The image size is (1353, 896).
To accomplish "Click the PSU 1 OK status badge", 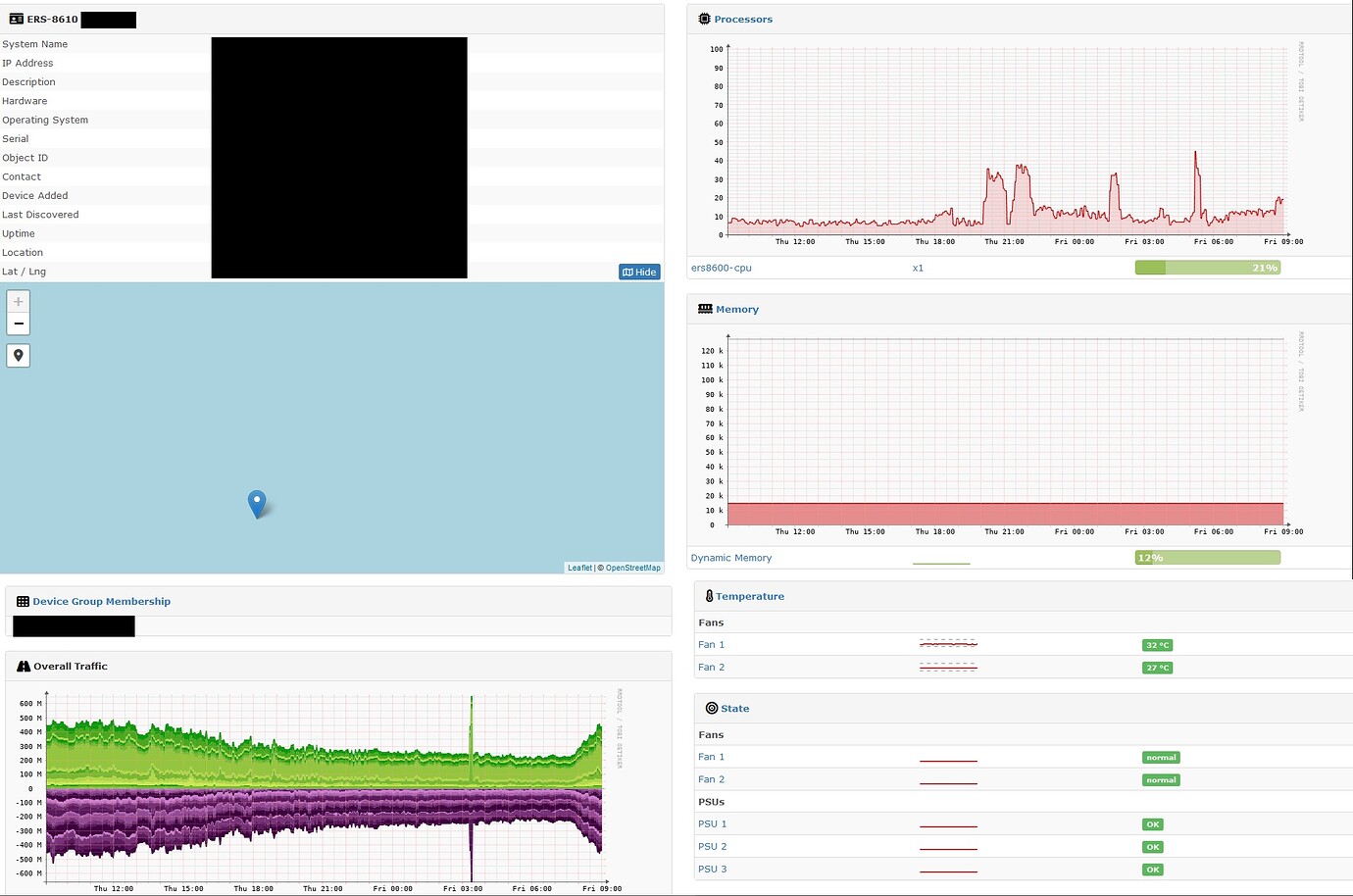I will click(x=1153, y=824).
